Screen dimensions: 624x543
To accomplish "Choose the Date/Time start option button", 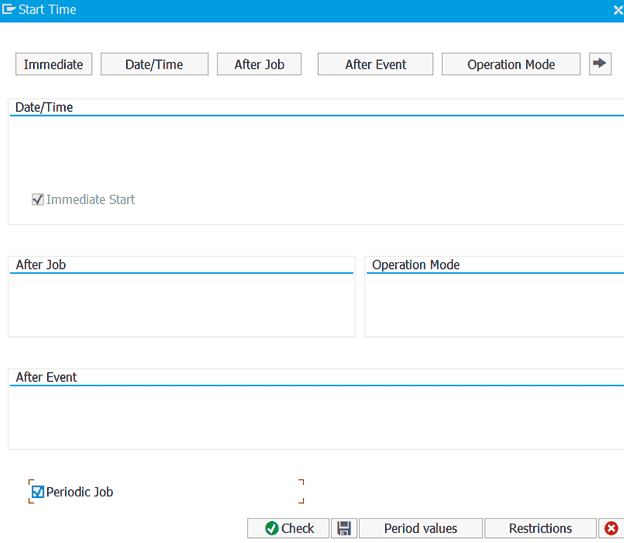I will pos(154,64).
